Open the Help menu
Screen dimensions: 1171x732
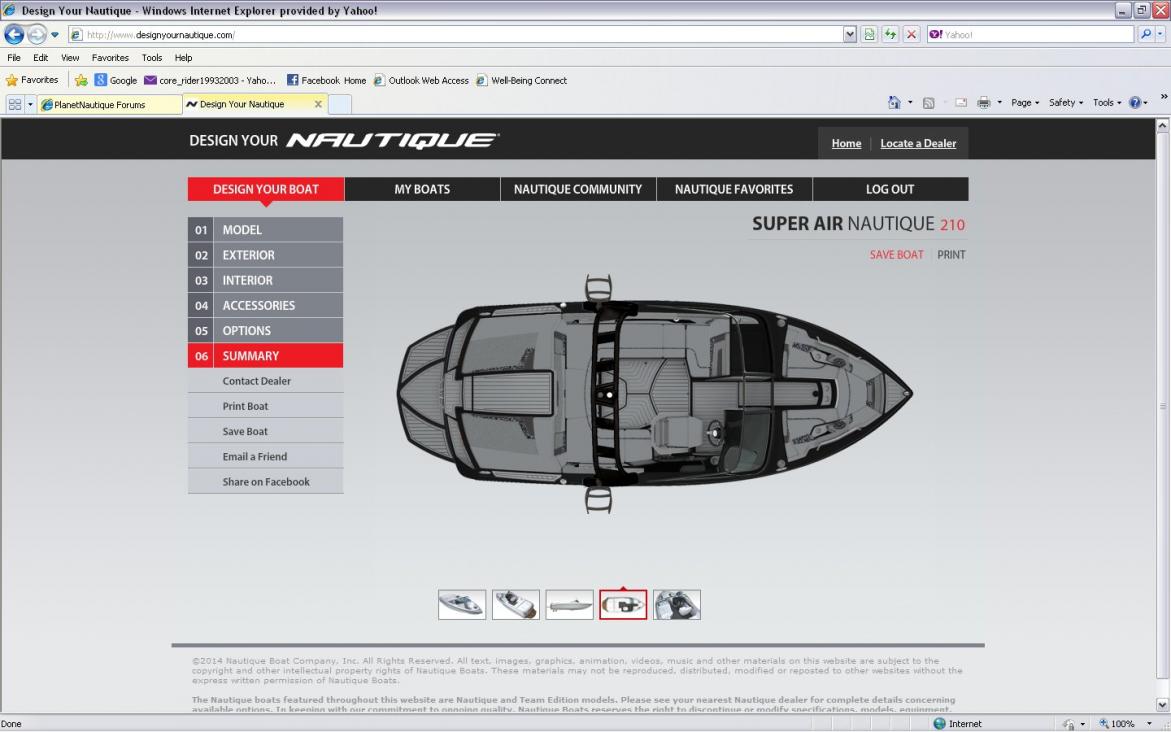coord(183,58)
